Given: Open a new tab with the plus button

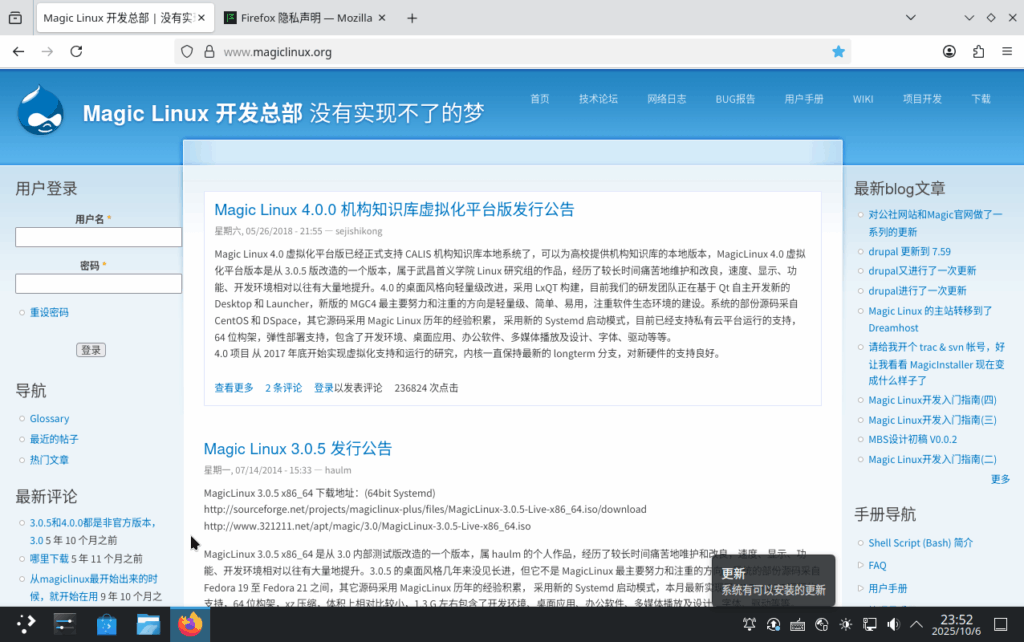Looking at the screenshot, I should coord(412,18).
